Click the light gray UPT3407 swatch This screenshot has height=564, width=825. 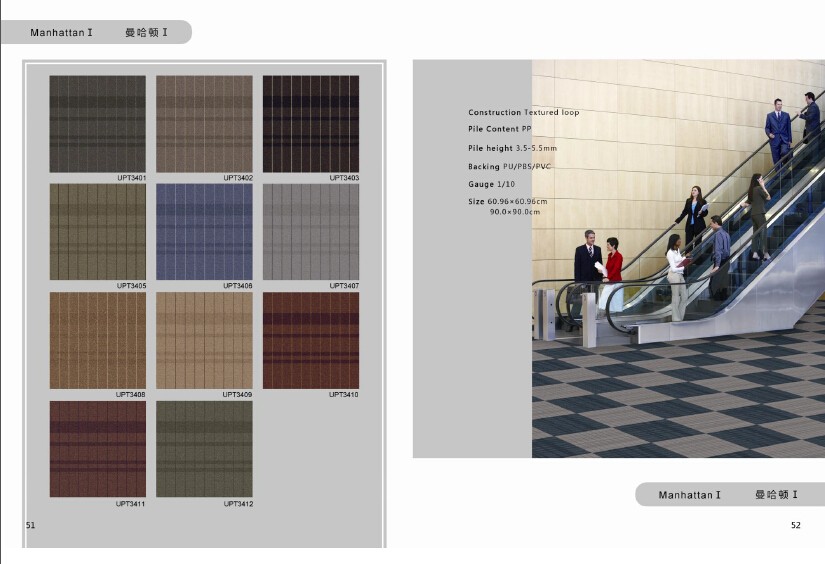pos(310,231)
